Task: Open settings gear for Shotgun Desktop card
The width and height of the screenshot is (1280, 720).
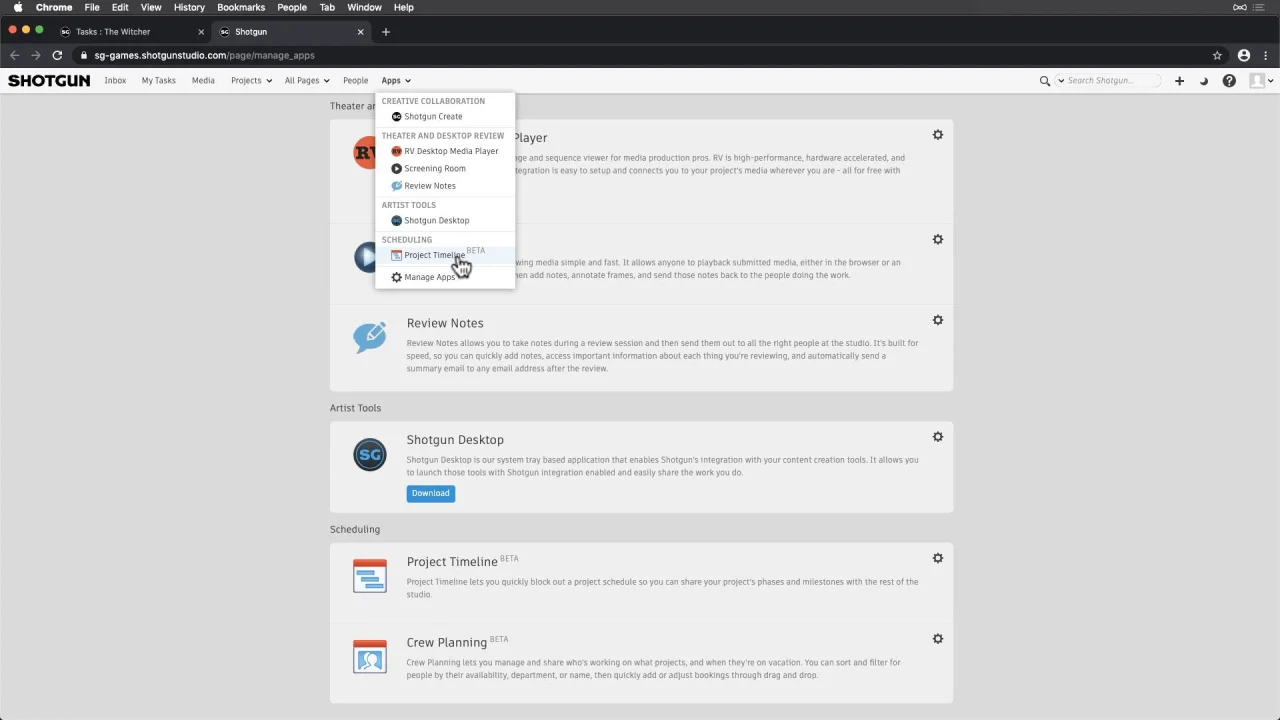Action: (x=938, y=437)
